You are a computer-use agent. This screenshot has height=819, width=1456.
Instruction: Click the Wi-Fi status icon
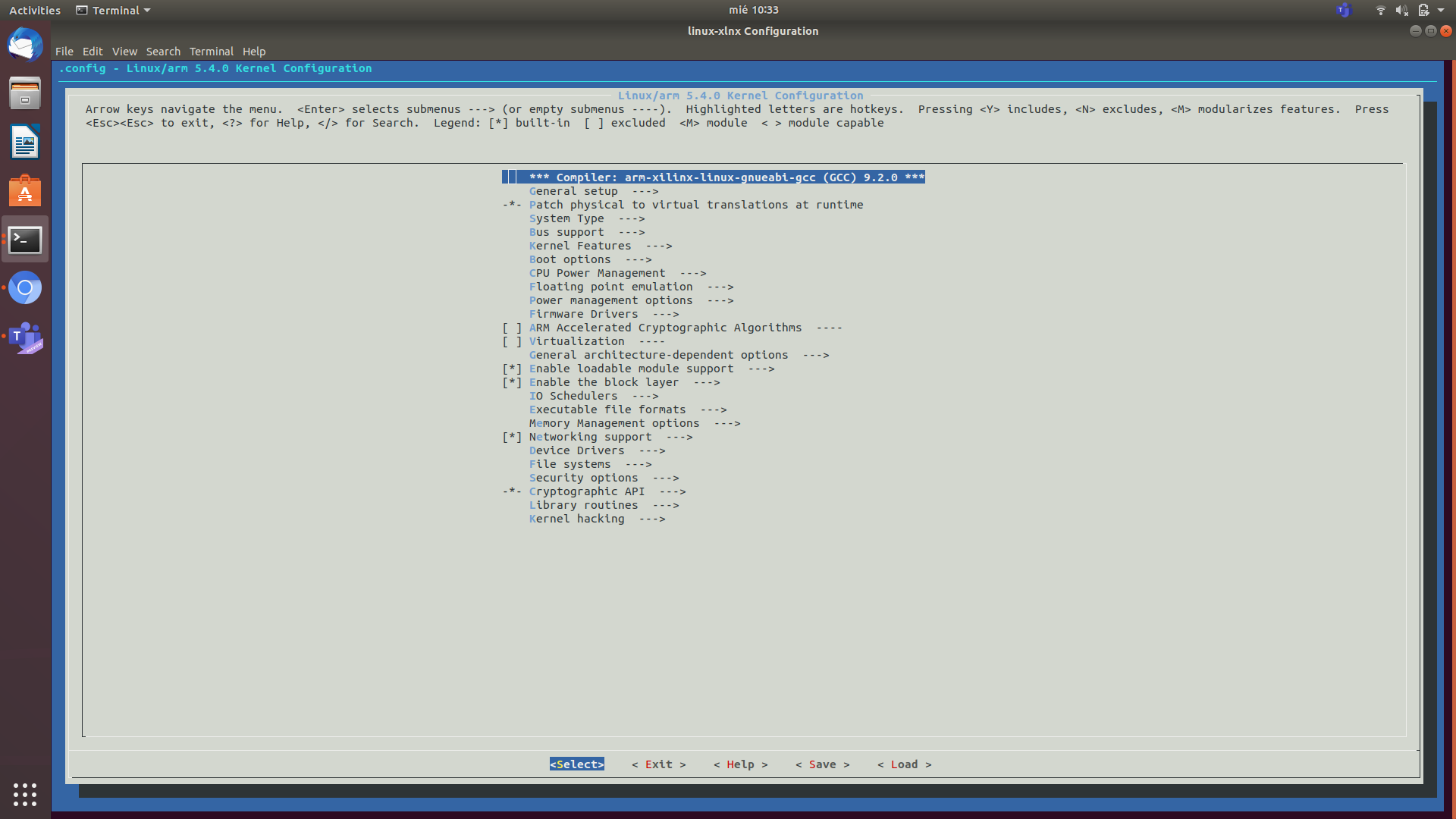pos(1381,10)
